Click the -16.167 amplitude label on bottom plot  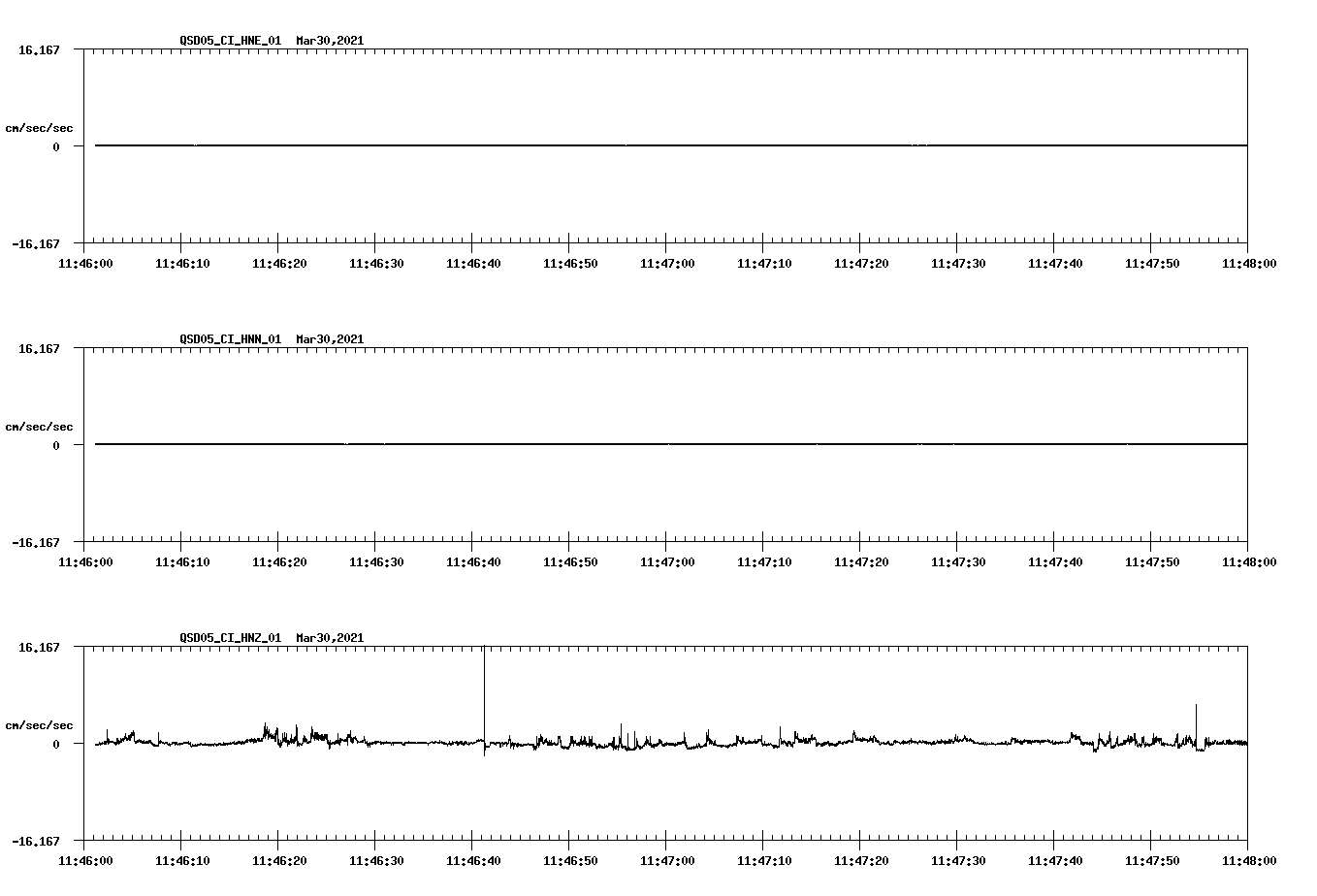coord(35,842)
